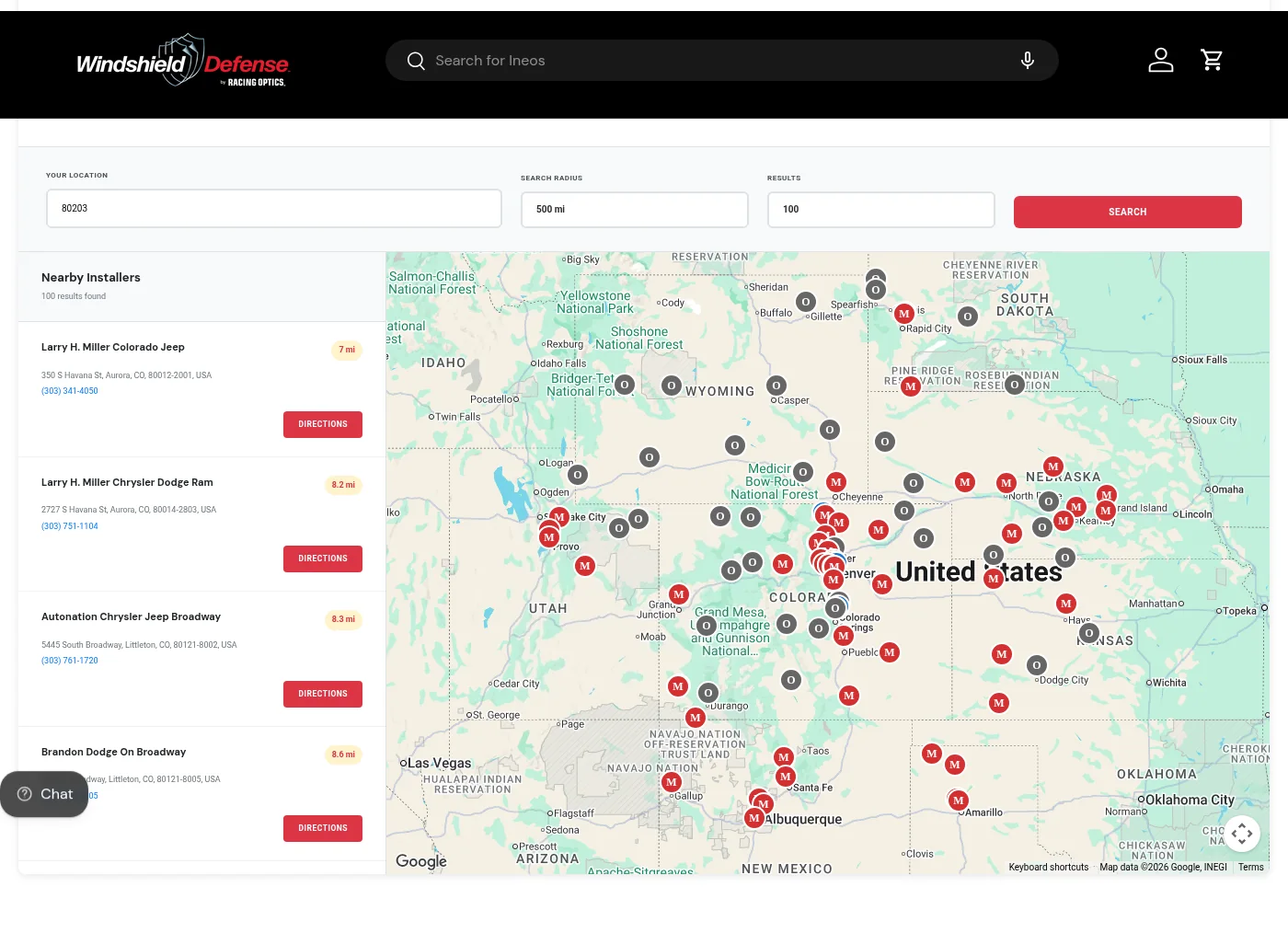Open map Keyboard shortcuts
Viewport: 1288px width, 933px height.
1049,867
